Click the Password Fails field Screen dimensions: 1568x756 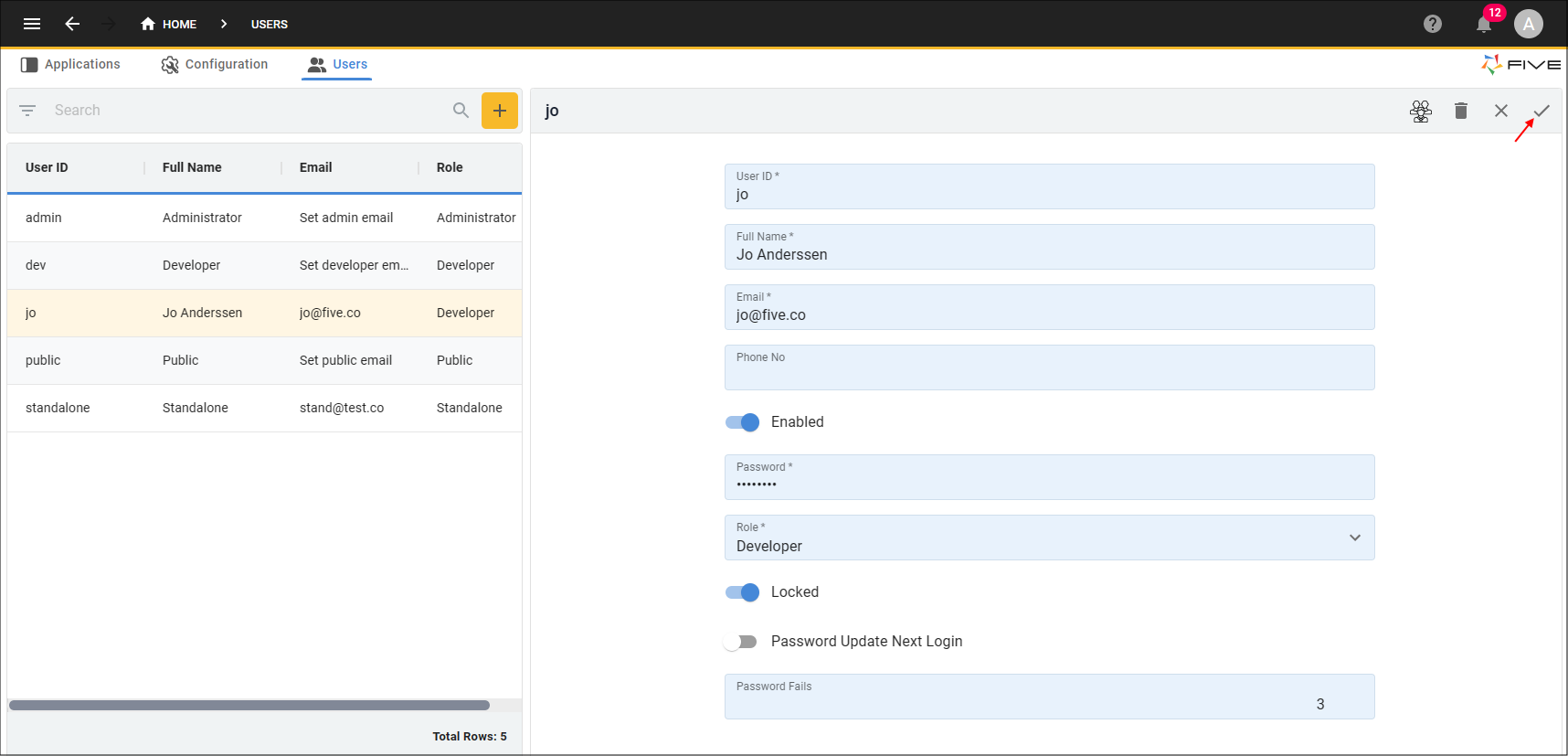pyautogui.click(x=1049, y=697)
